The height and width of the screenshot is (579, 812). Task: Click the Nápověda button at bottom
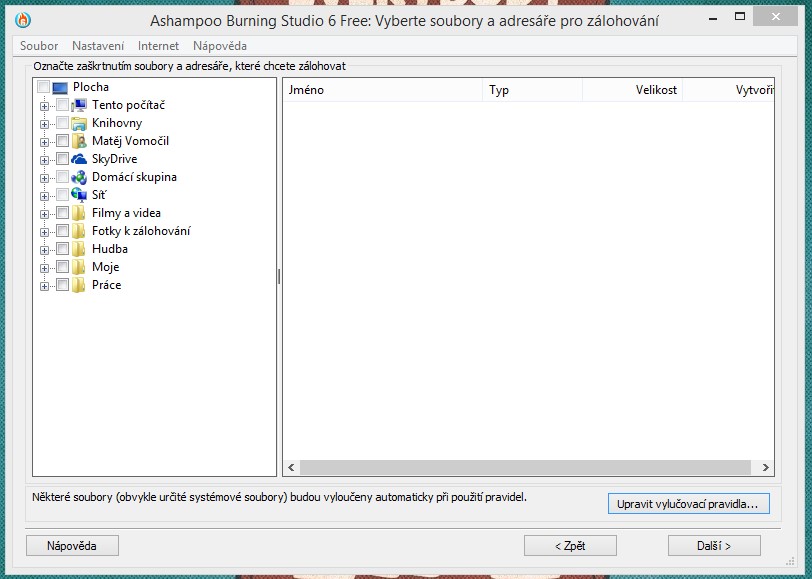(72, 545)
